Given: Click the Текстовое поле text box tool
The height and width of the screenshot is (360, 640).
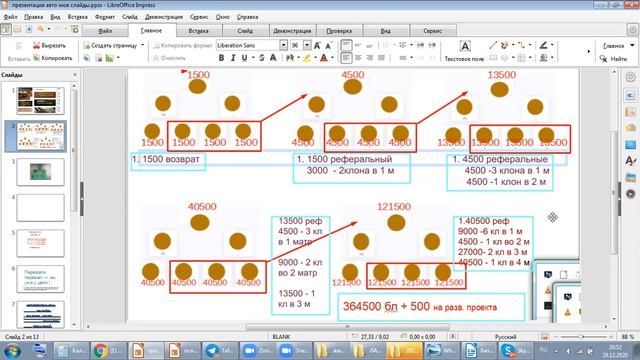Looking at the screenshot, I should pyautogui.click(x=464, y=51).
